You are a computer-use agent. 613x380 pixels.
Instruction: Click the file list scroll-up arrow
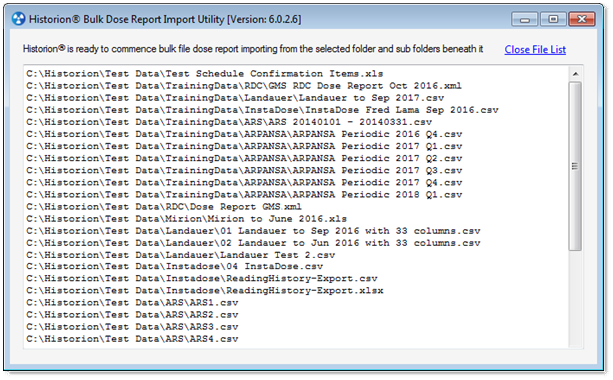coord(575,74)
